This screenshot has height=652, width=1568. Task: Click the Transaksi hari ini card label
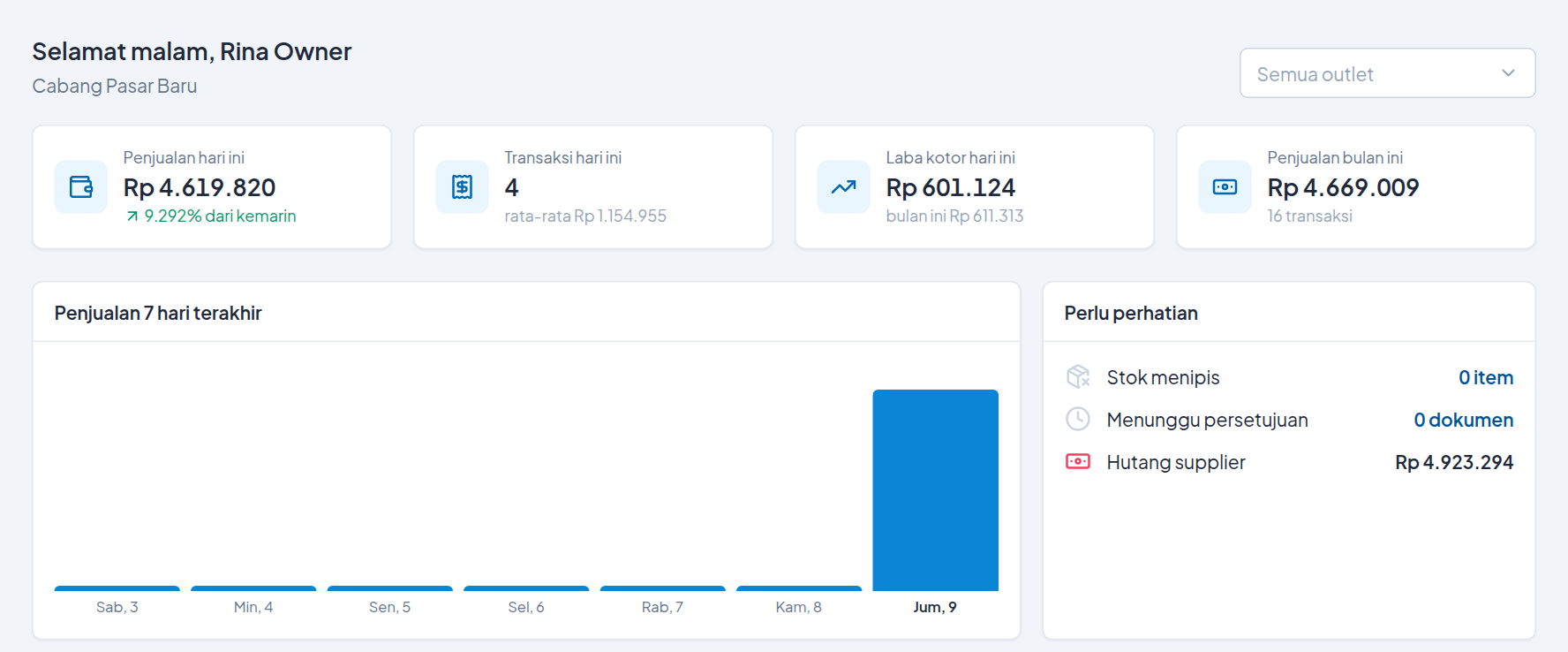(x=563, y=157)
